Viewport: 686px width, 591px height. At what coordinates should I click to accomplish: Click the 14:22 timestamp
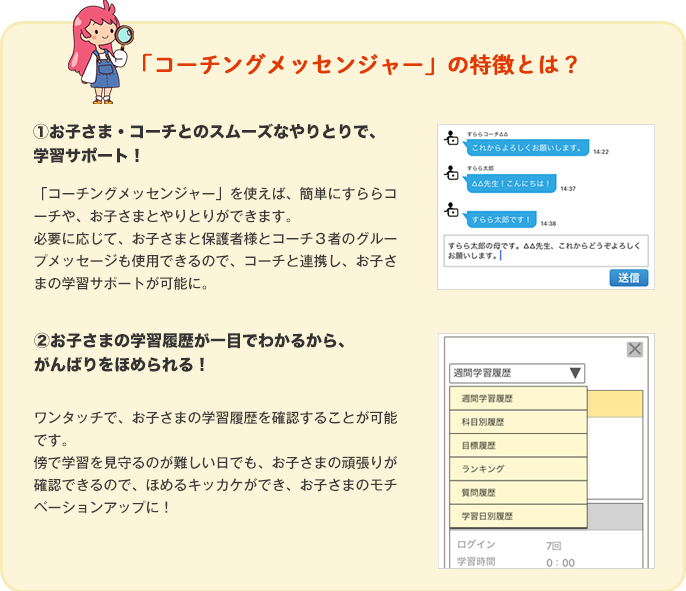coord(601,152)
